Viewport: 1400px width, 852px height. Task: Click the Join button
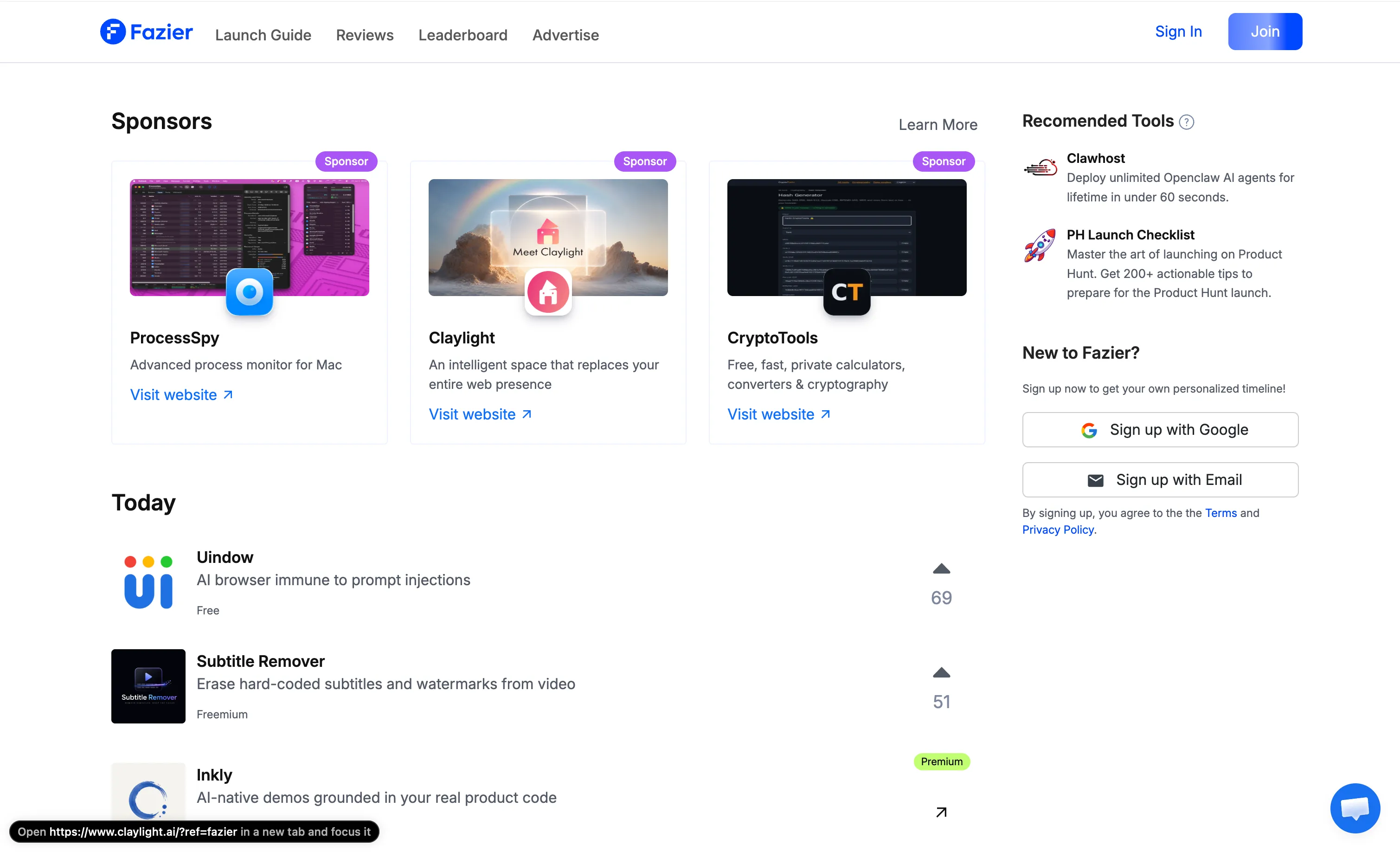1265,31
